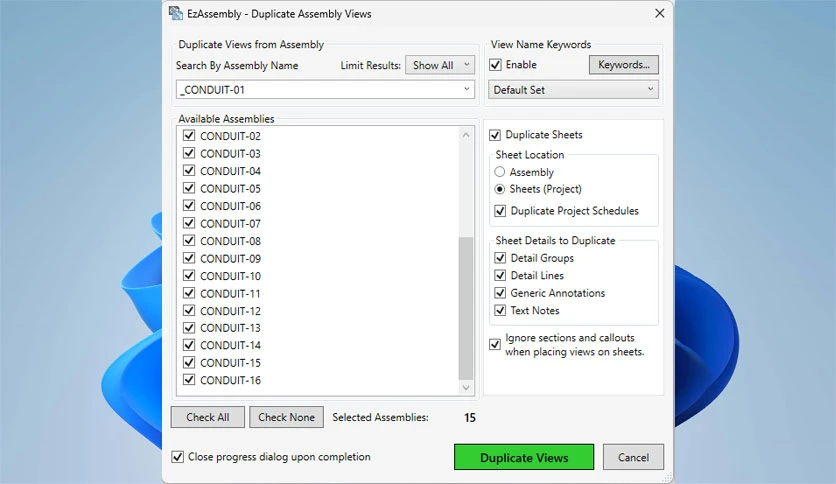Uncheck the CONDUIT-08 assembly checkbox
Image resolution: width=836 pixels, height=484 pixels.
189,240
